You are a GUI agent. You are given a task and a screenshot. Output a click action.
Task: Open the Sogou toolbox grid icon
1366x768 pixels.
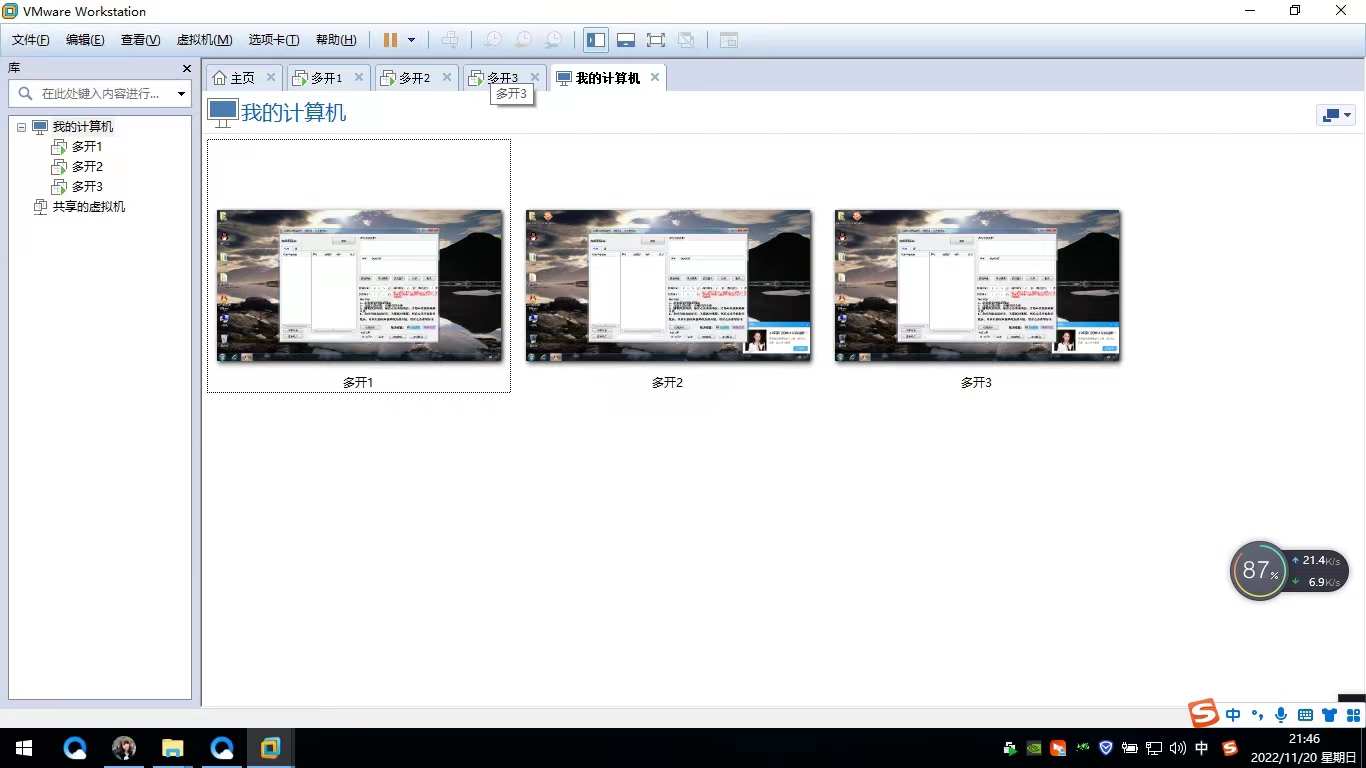(1353, 715)
